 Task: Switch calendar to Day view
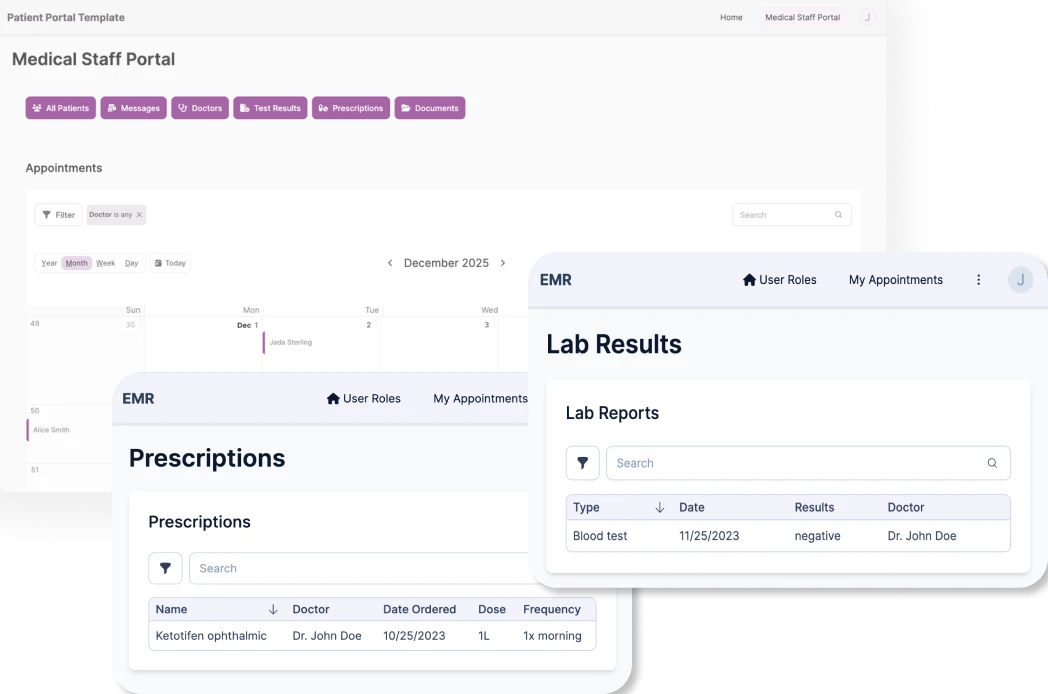point(131,263)
